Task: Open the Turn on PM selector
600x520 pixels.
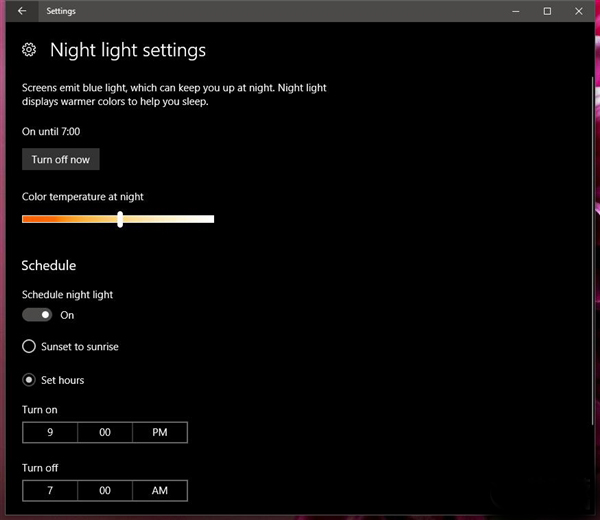Action: [x=160, y=432]
